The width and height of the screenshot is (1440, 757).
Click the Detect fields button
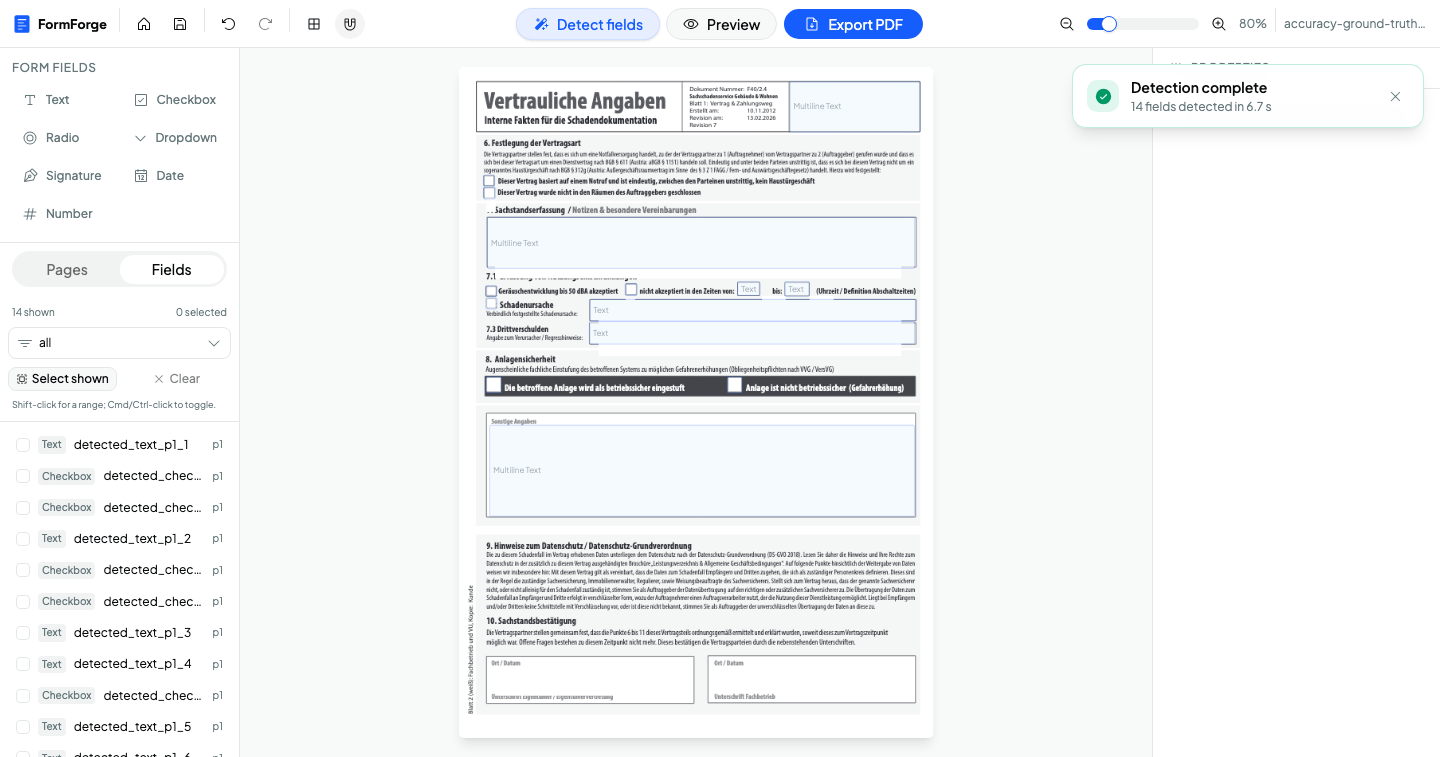click(588, 24)
